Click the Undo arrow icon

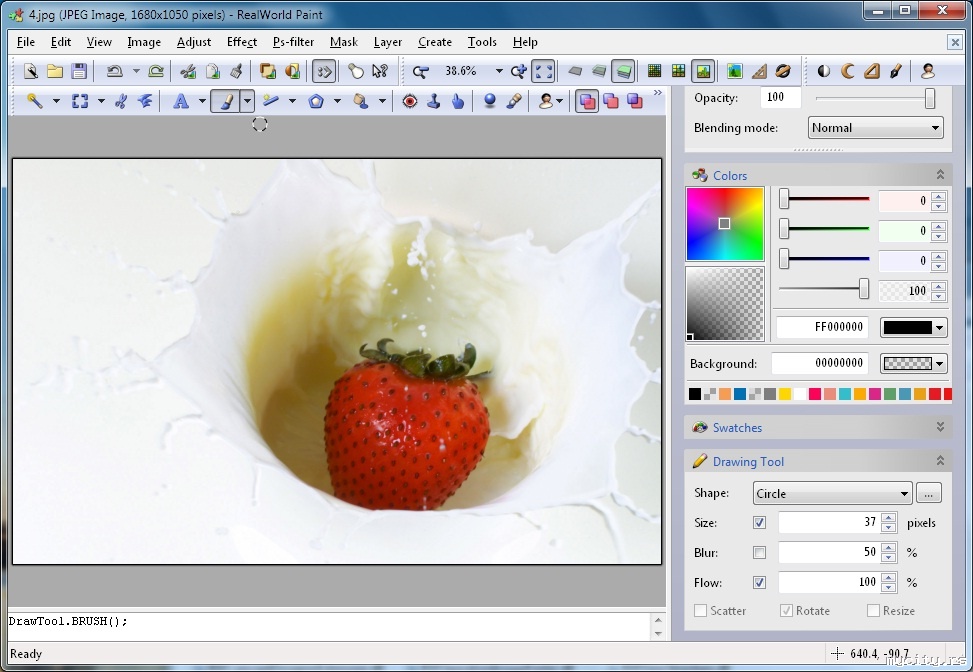(114, 71)
